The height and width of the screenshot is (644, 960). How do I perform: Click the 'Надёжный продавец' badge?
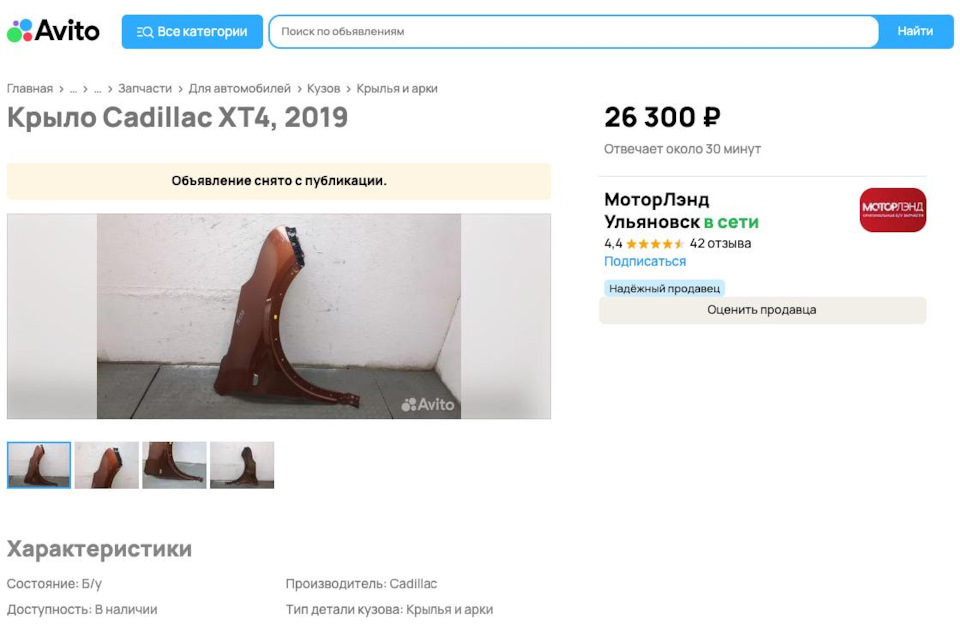point(663,287)
